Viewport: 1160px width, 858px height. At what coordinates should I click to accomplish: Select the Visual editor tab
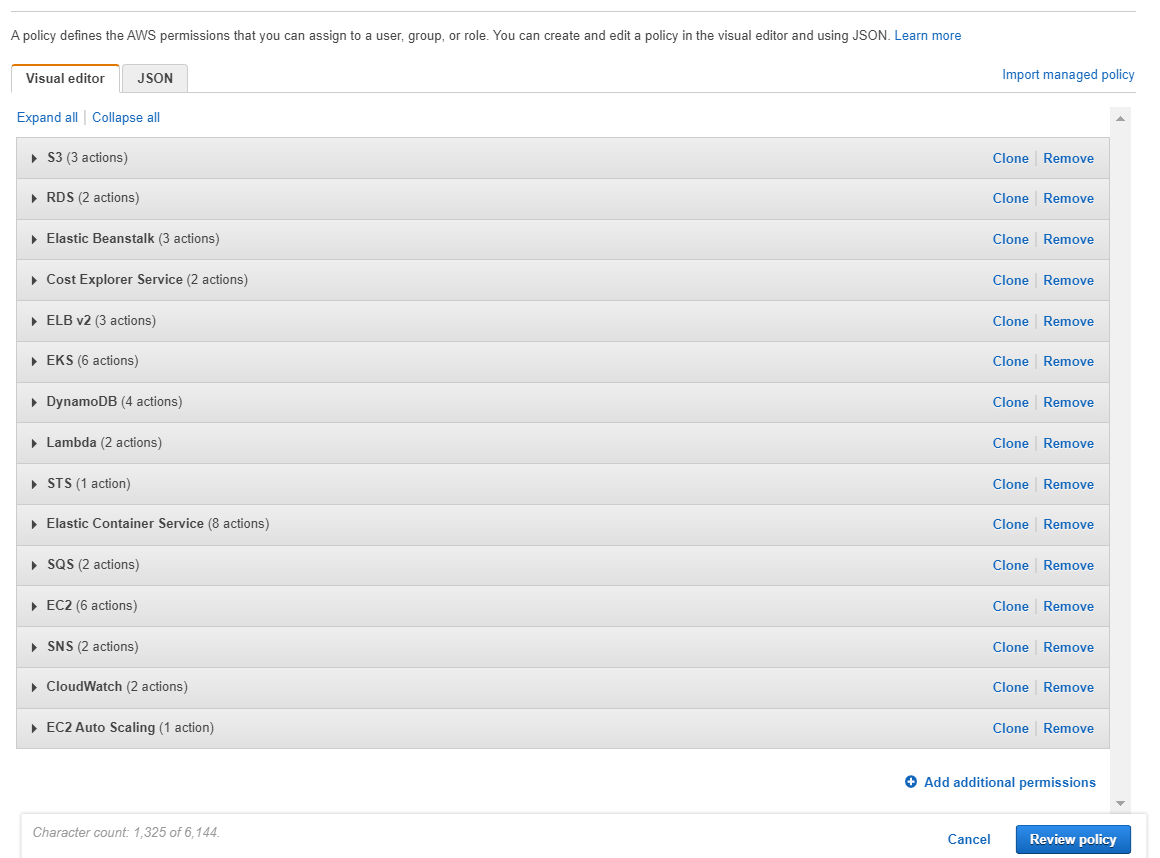pyautogui.click(x=65, y=78)
